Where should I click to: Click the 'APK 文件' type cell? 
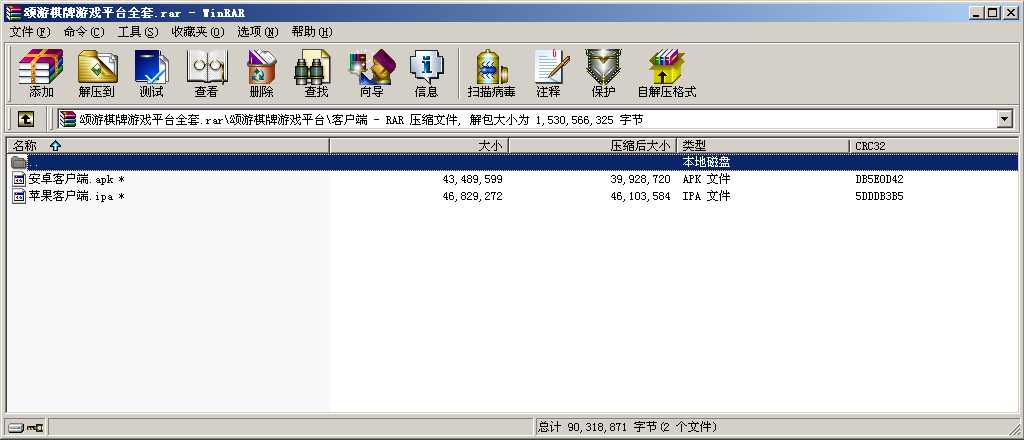click(706, 179)
